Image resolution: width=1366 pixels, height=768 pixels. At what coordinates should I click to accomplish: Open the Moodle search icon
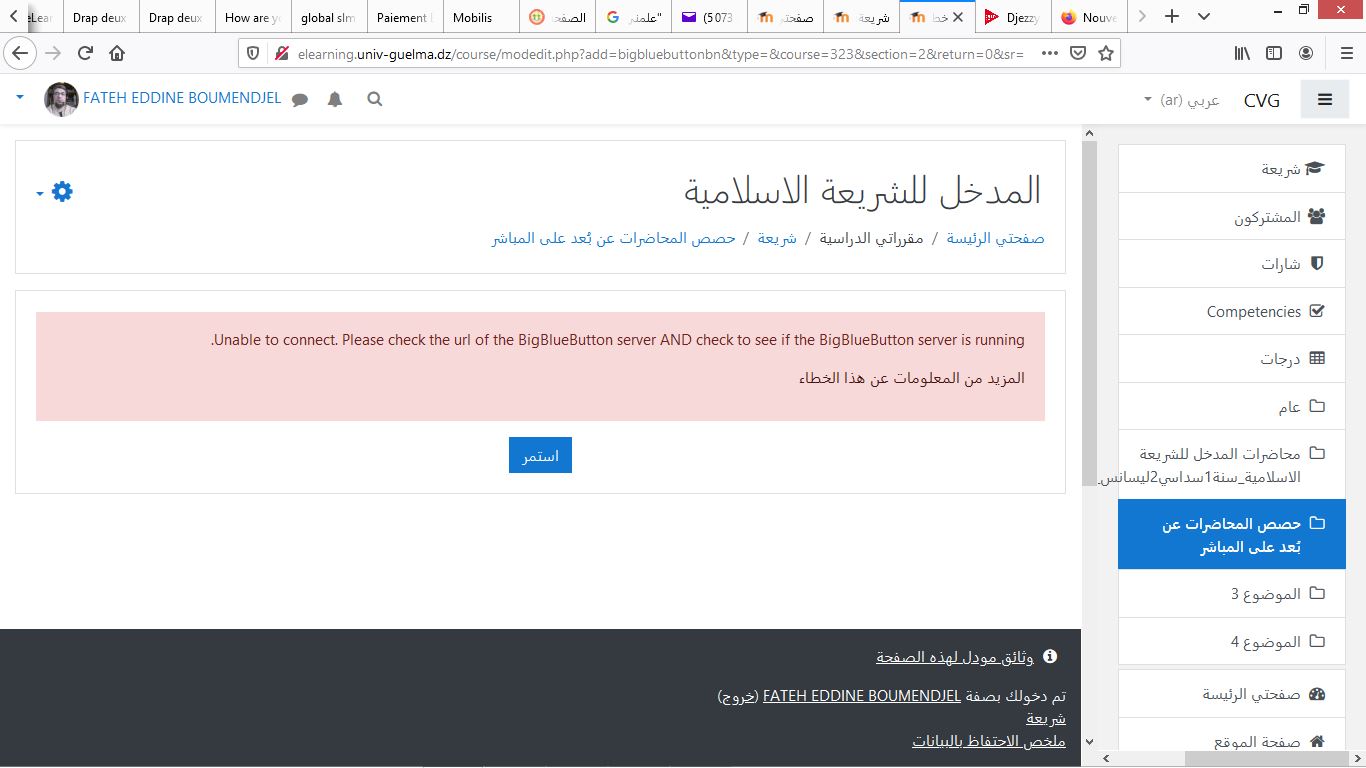[x=374, y=99]
